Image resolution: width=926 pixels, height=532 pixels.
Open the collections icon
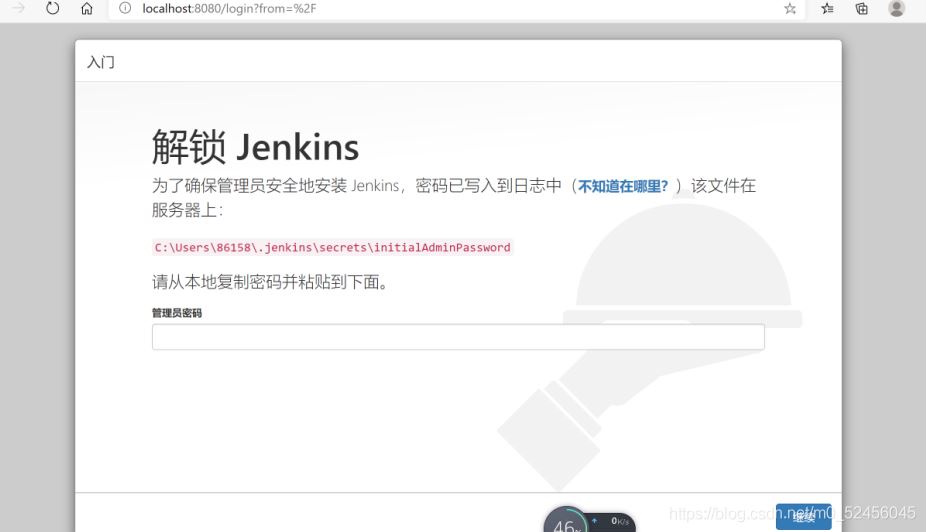coord(862,8)
